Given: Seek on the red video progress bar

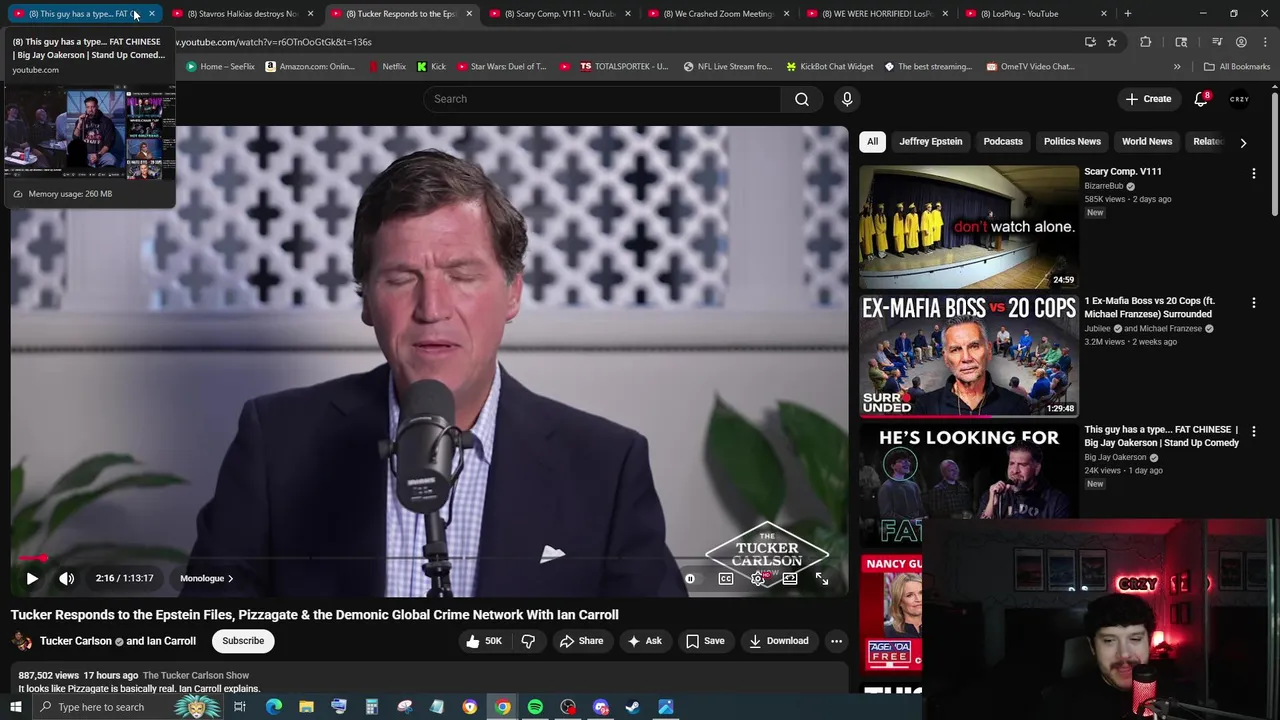Looking at the screenshot, I should (x=430, y=558).
